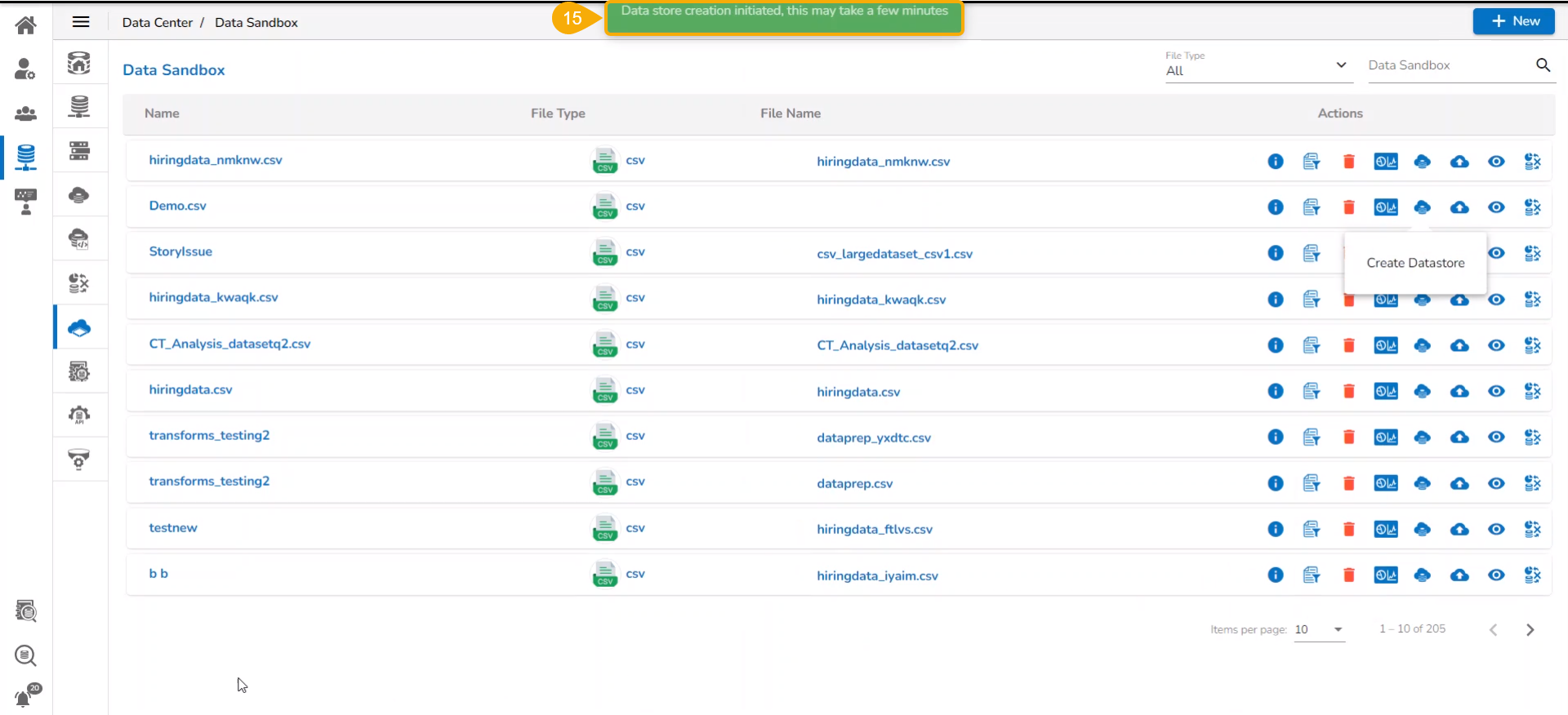Screen dimensions: 1568x715
Task: Show info for hiringdata_nmknw.csv
Action: 1276,162
